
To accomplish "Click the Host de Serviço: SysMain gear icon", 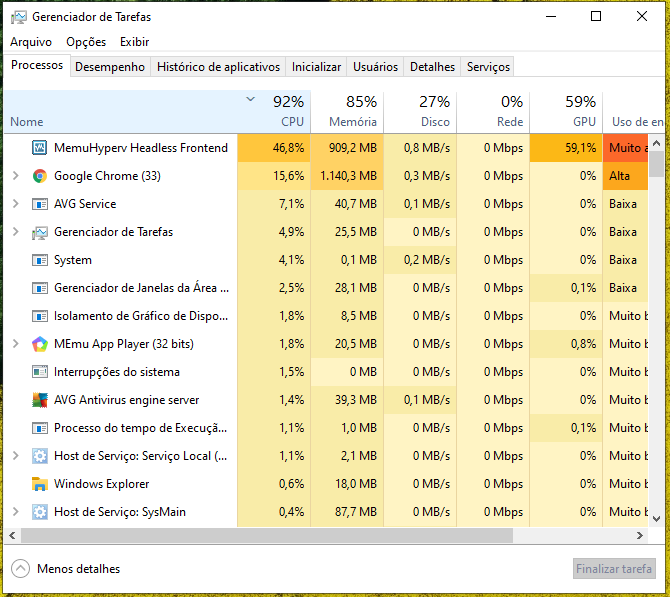I will (40, 512).
